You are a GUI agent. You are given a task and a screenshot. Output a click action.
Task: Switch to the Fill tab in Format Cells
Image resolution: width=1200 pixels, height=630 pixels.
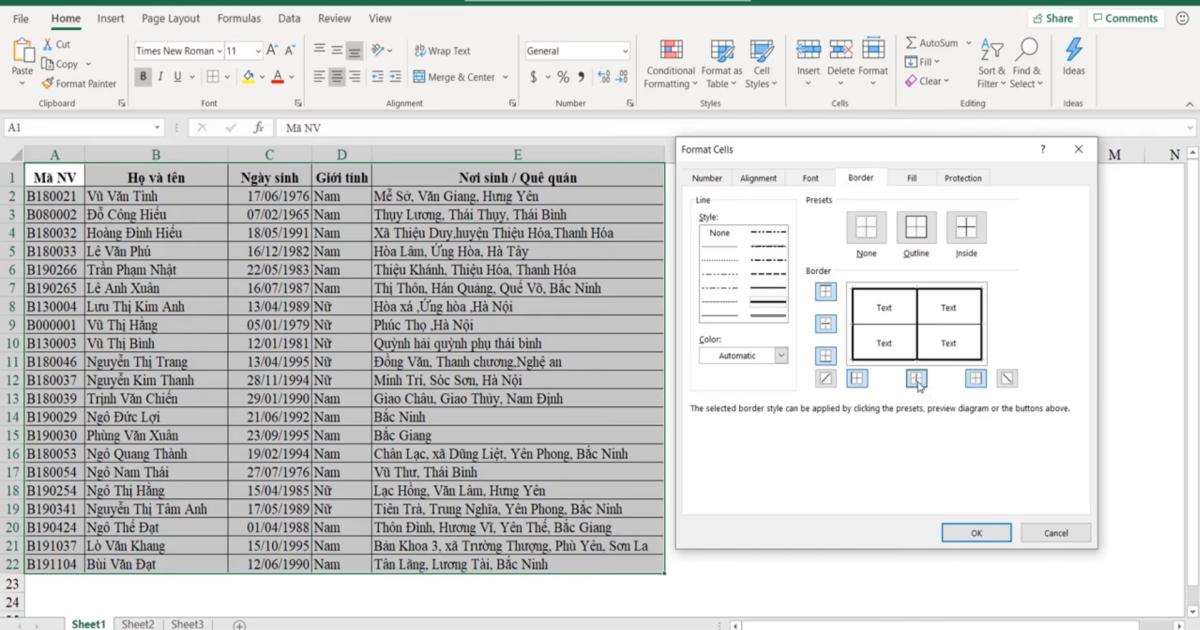(x=911, y=177)
